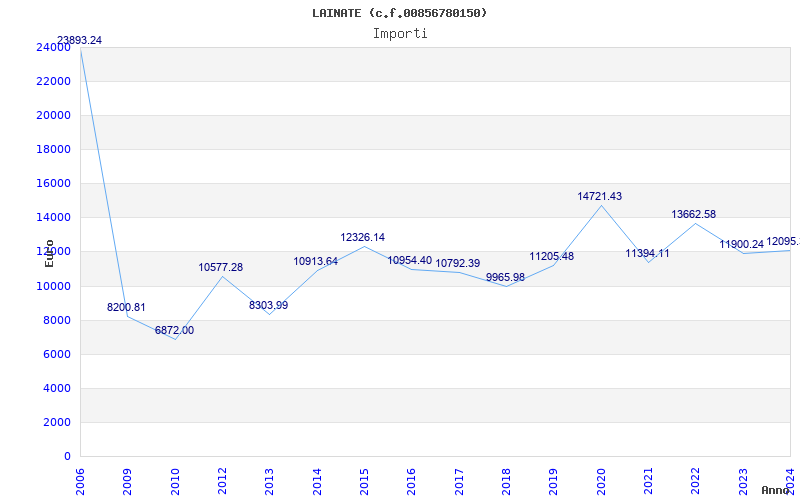The width and height of the screenshot is (800, 500).
Task: Click the 22000 y-axis tick label
Action: click(x=54, y=81)
